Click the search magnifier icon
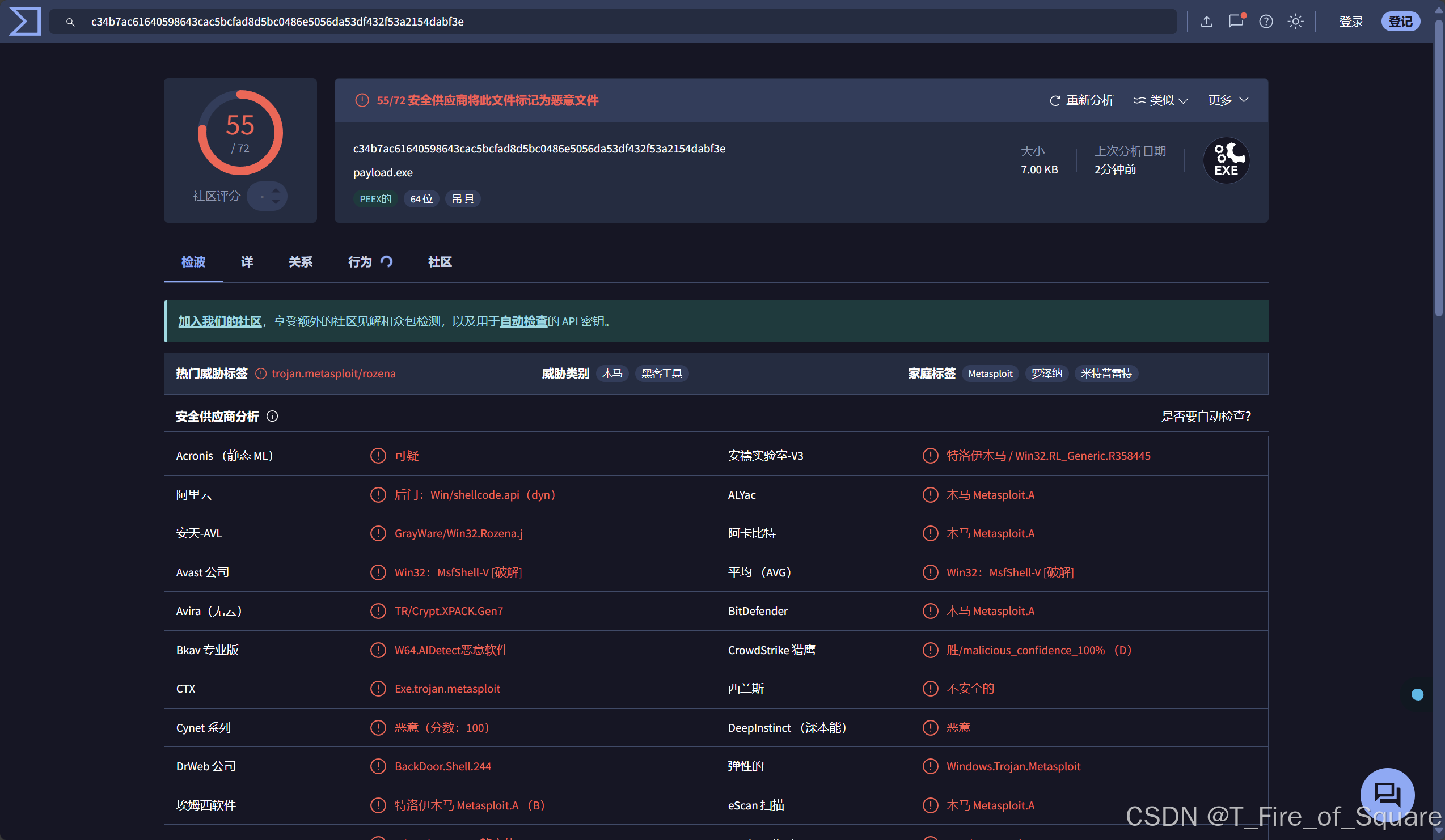 click(70, 22)
